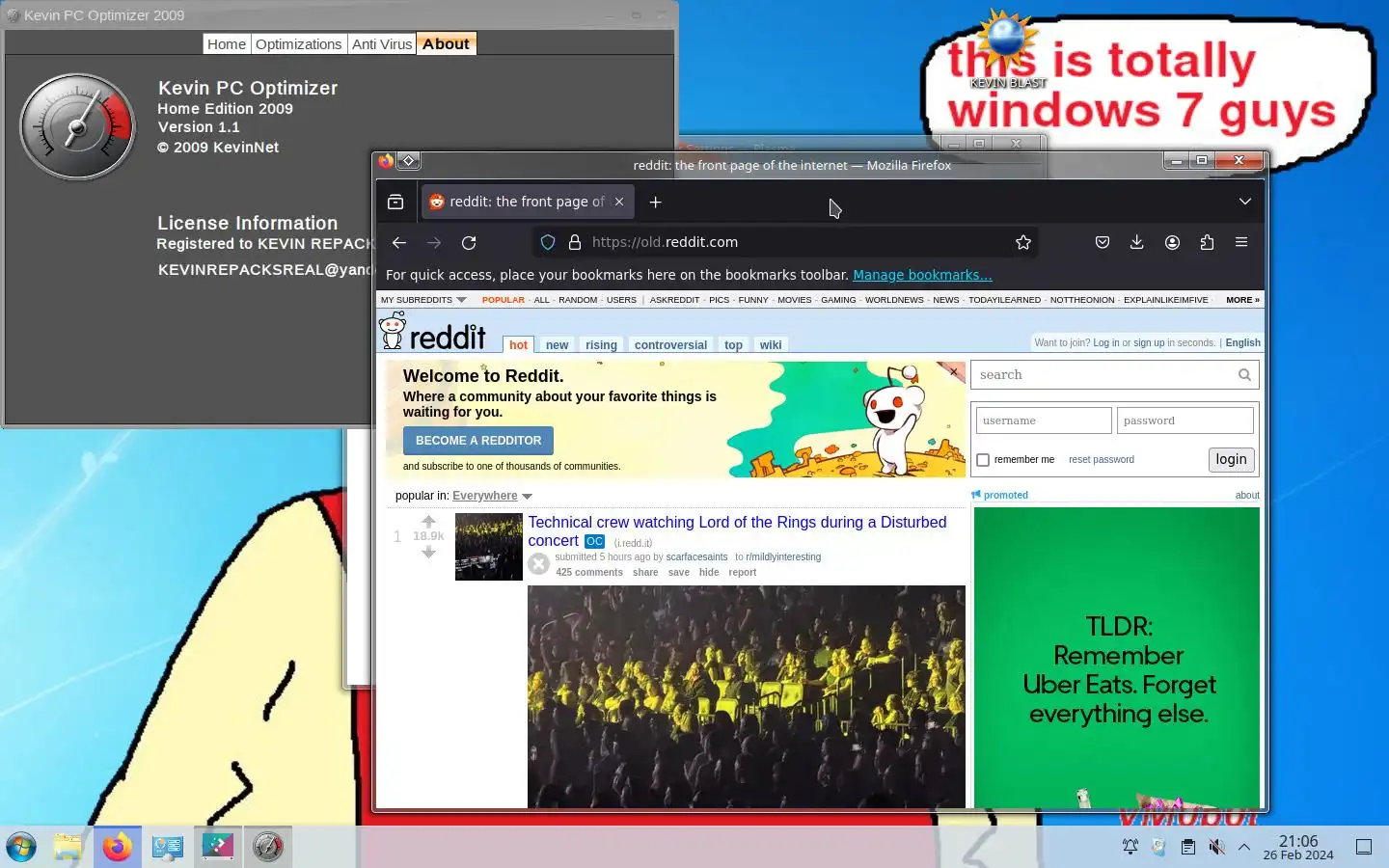
Task: Switch to the Home tab in Kevin PC Optimizer
Action: click(227, 44)
